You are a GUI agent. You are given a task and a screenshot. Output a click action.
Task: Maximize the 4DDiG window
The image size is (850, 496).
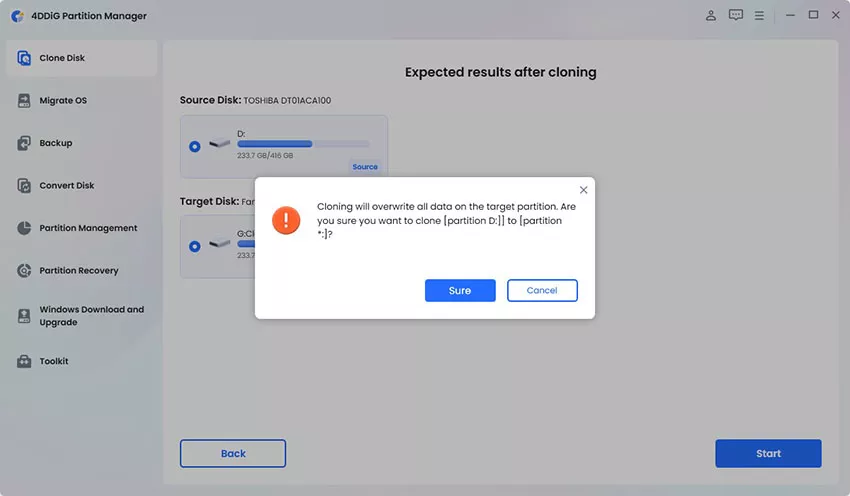813,15
